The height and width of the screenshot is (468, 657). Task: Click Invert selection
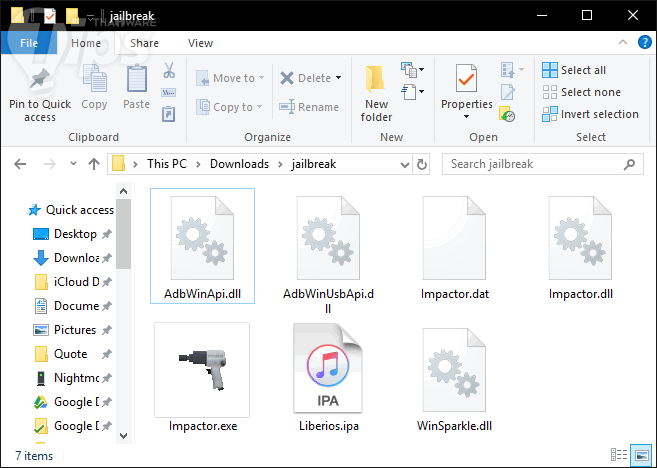590,114
